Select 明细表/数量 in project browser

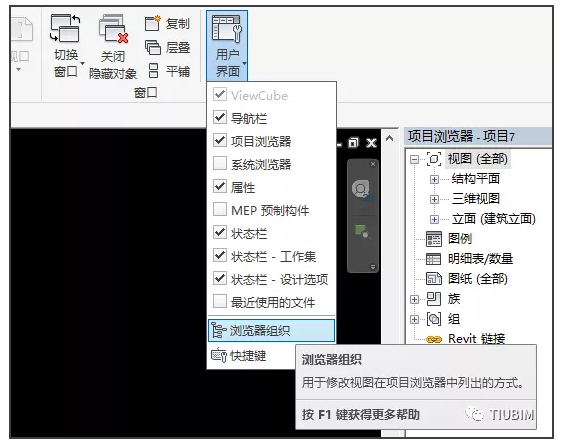click(x=480, y=259)
